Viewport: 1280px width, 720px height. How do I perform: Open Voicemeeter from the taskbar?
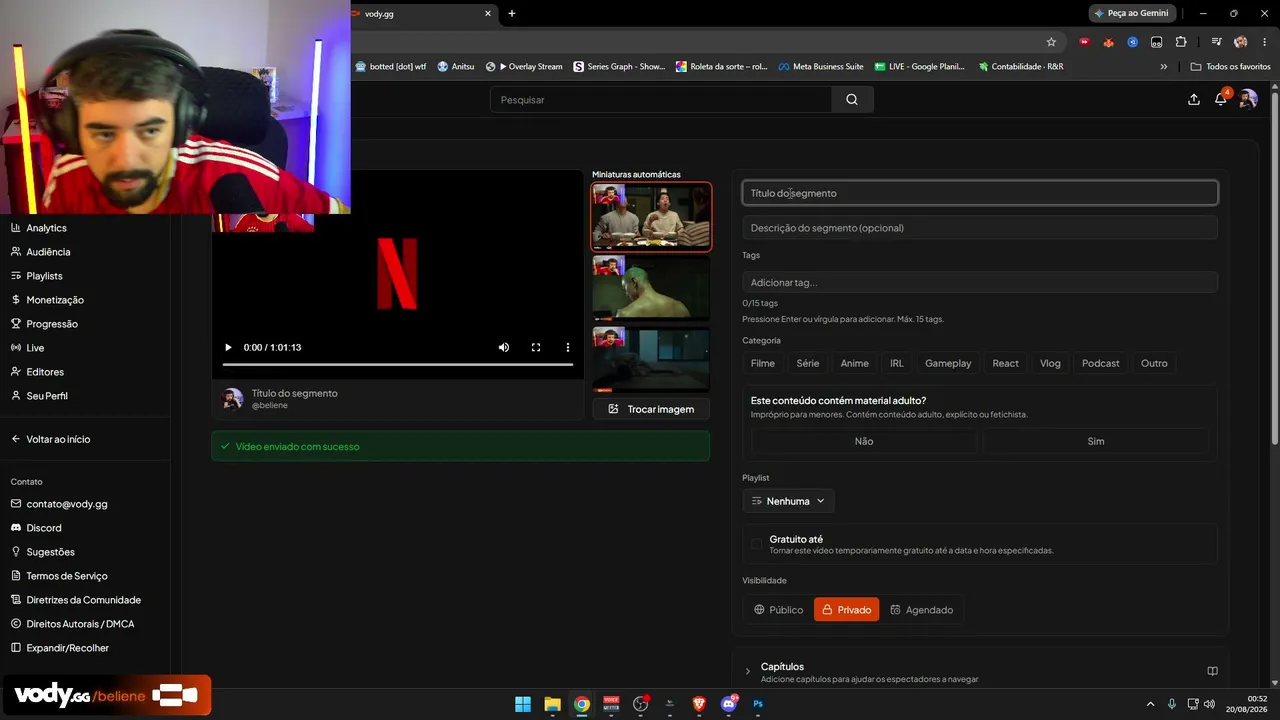[x=611, y=704]
